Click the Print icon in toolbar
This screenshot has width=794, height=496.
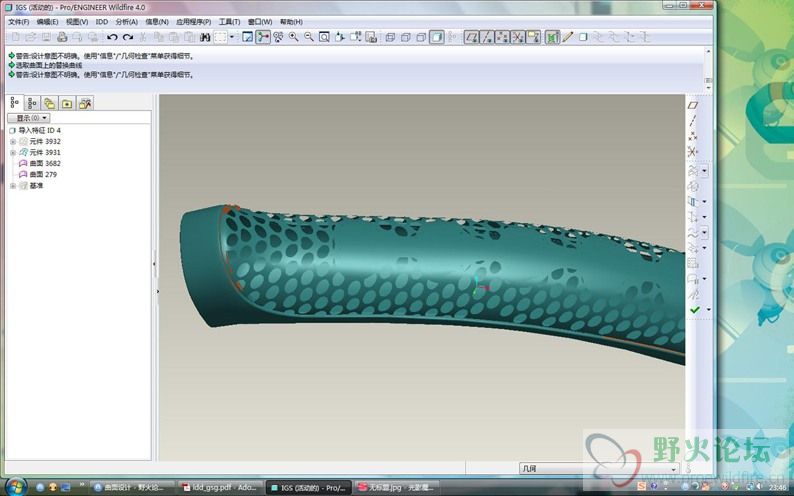point(62,37)
